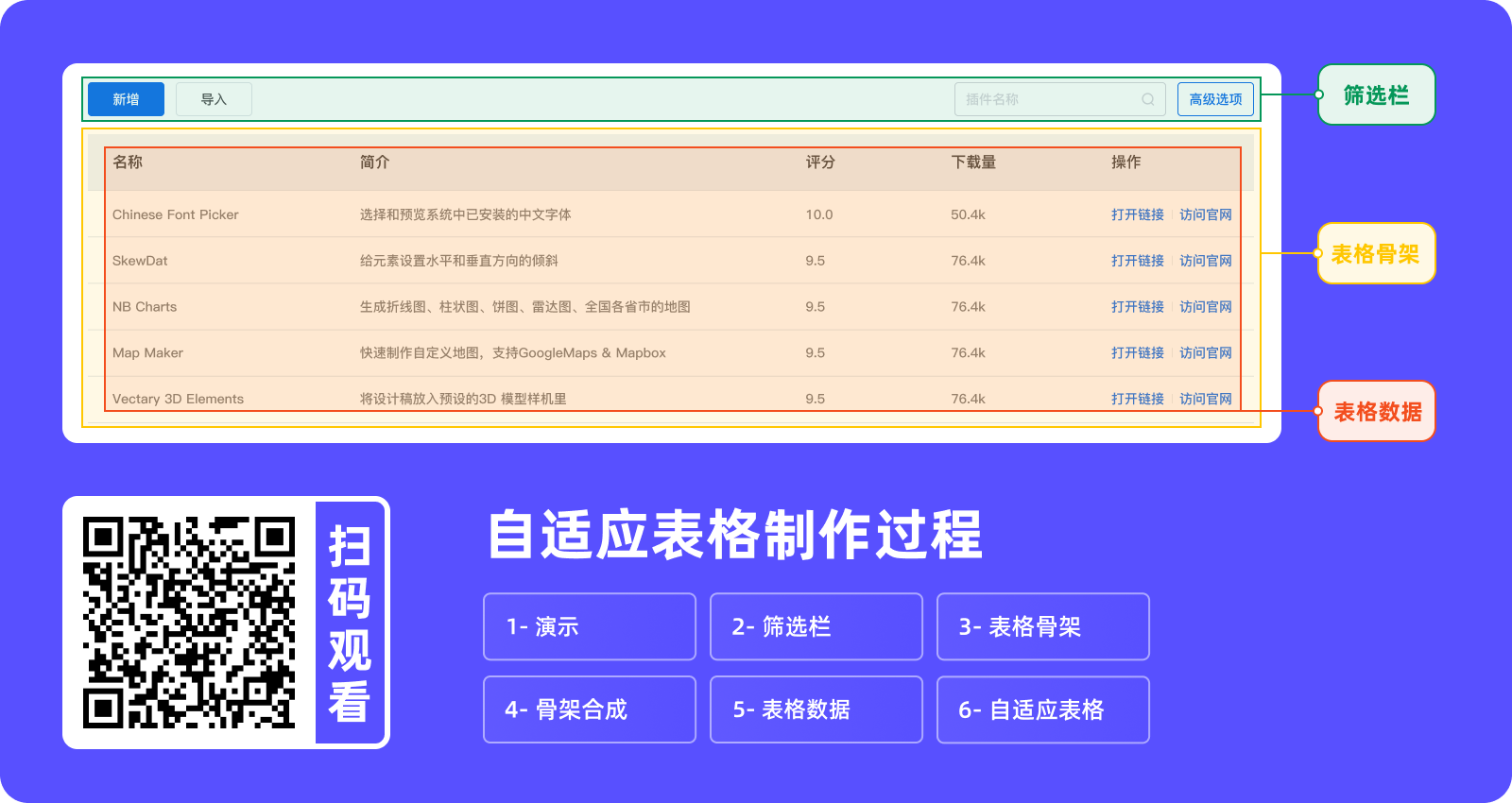Select the Chinese Font Picker row name
Viewport: 1512px width, 803px height.
coord(176,214)
